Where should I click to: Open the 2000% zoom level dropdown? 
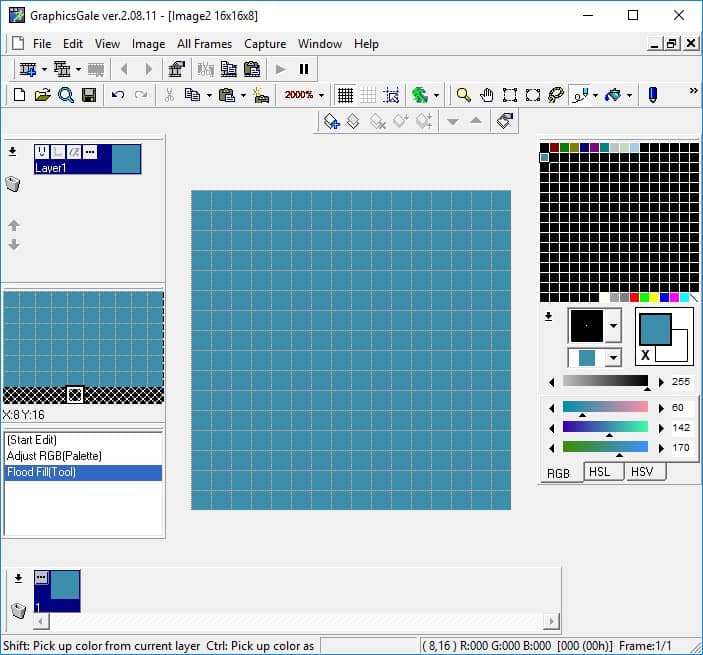321,95
